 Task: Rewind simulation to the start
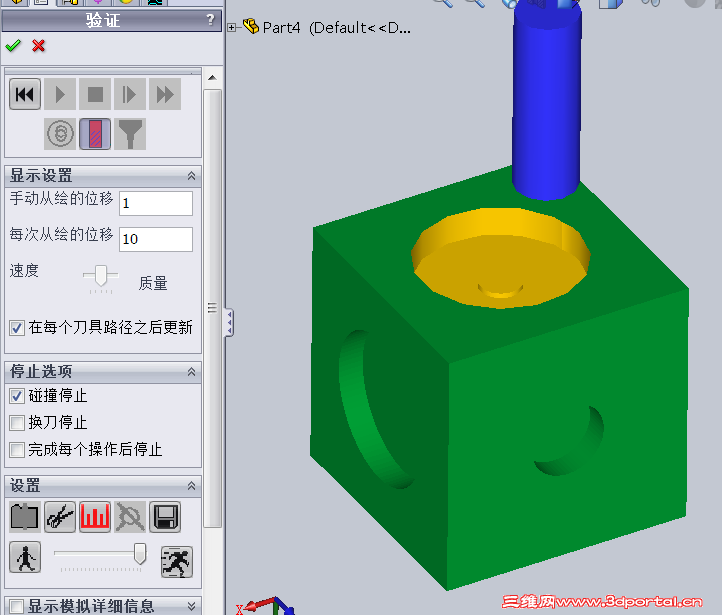25,94
